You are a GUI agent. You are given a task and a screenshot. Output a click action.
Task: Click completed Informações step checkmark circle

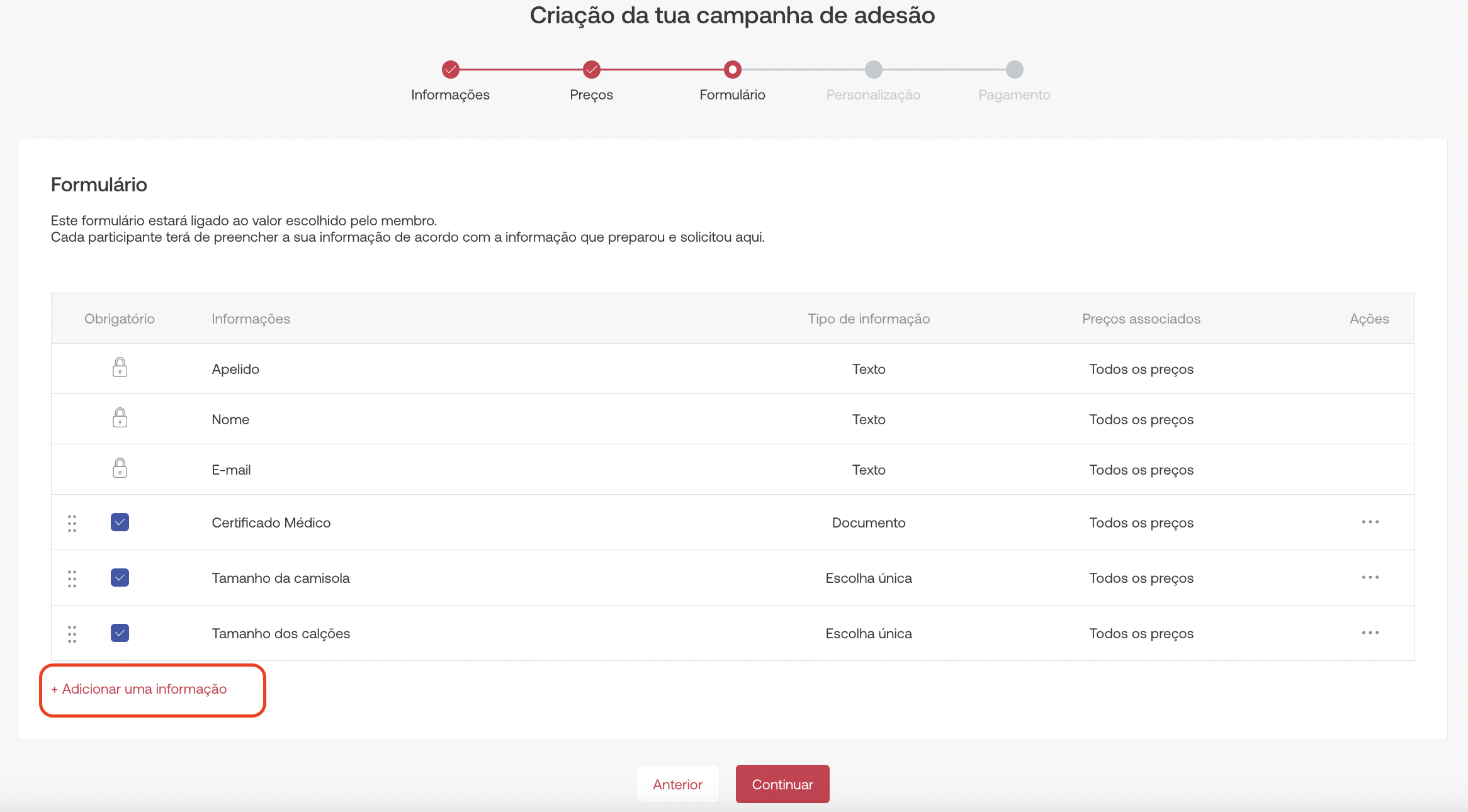(451, 69)
